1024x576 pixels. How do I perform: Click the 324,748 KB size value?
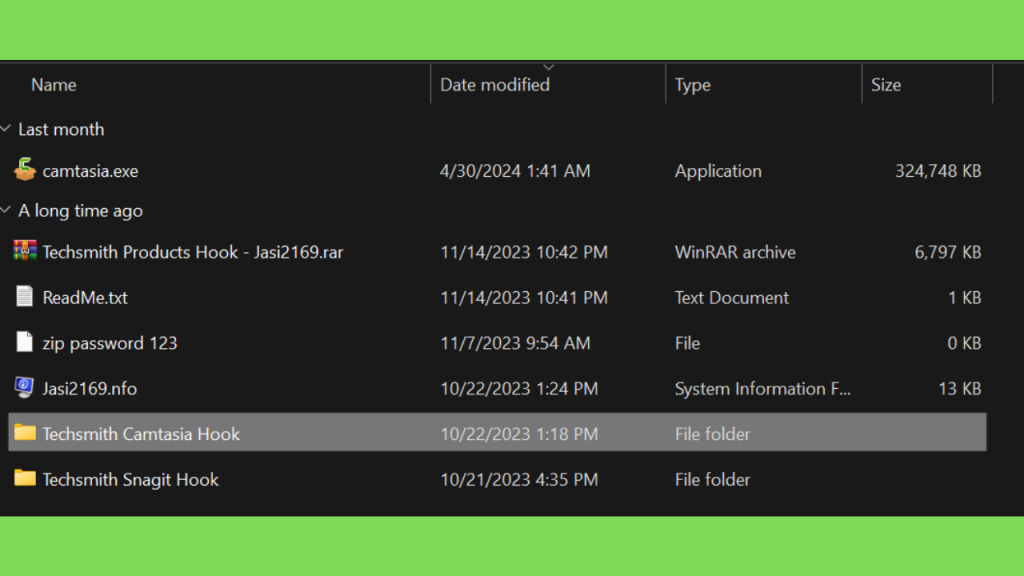pyautogui.click(x=938, y=171)
